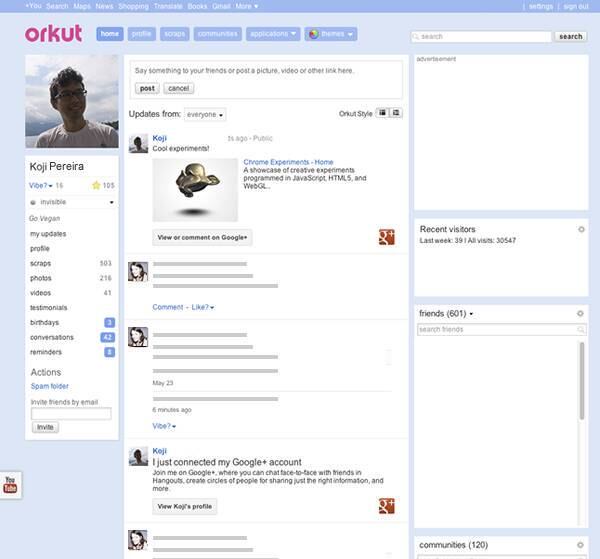600x559 pixels.
Task: Click the conversations count badge 42
Action: pos(107,337)
